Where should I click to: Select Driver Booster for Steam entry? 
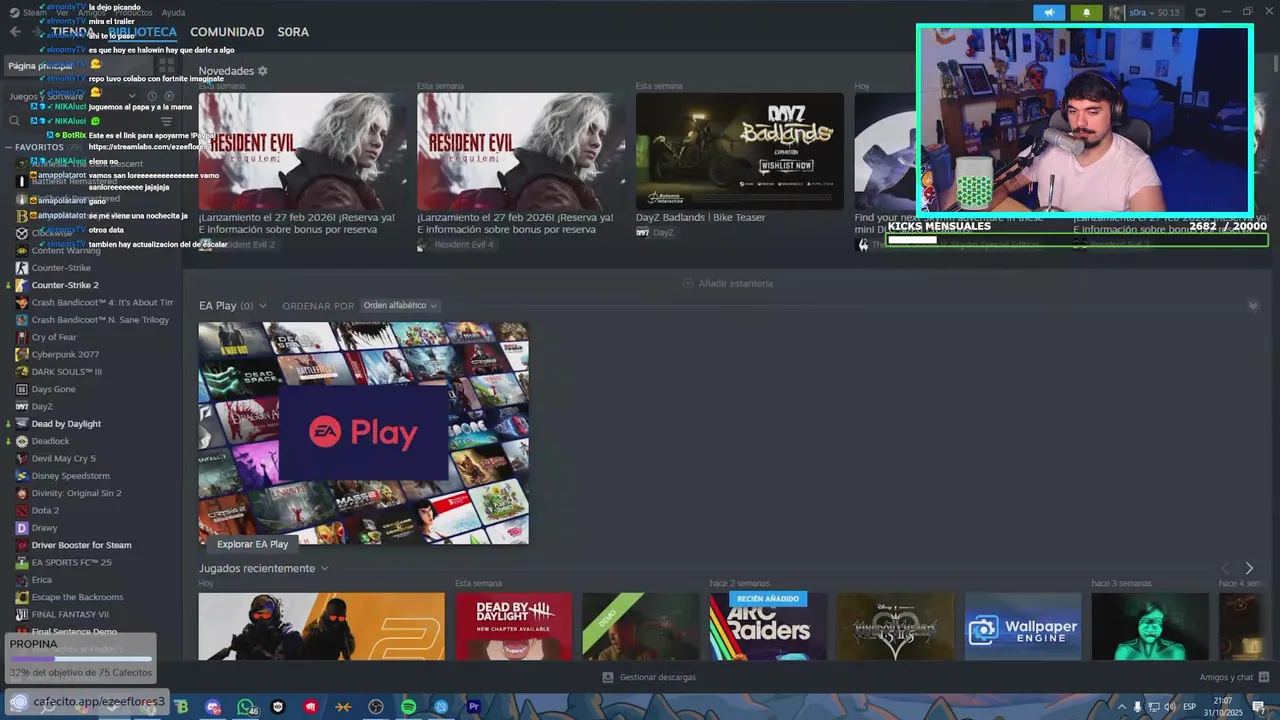point(81,545)
